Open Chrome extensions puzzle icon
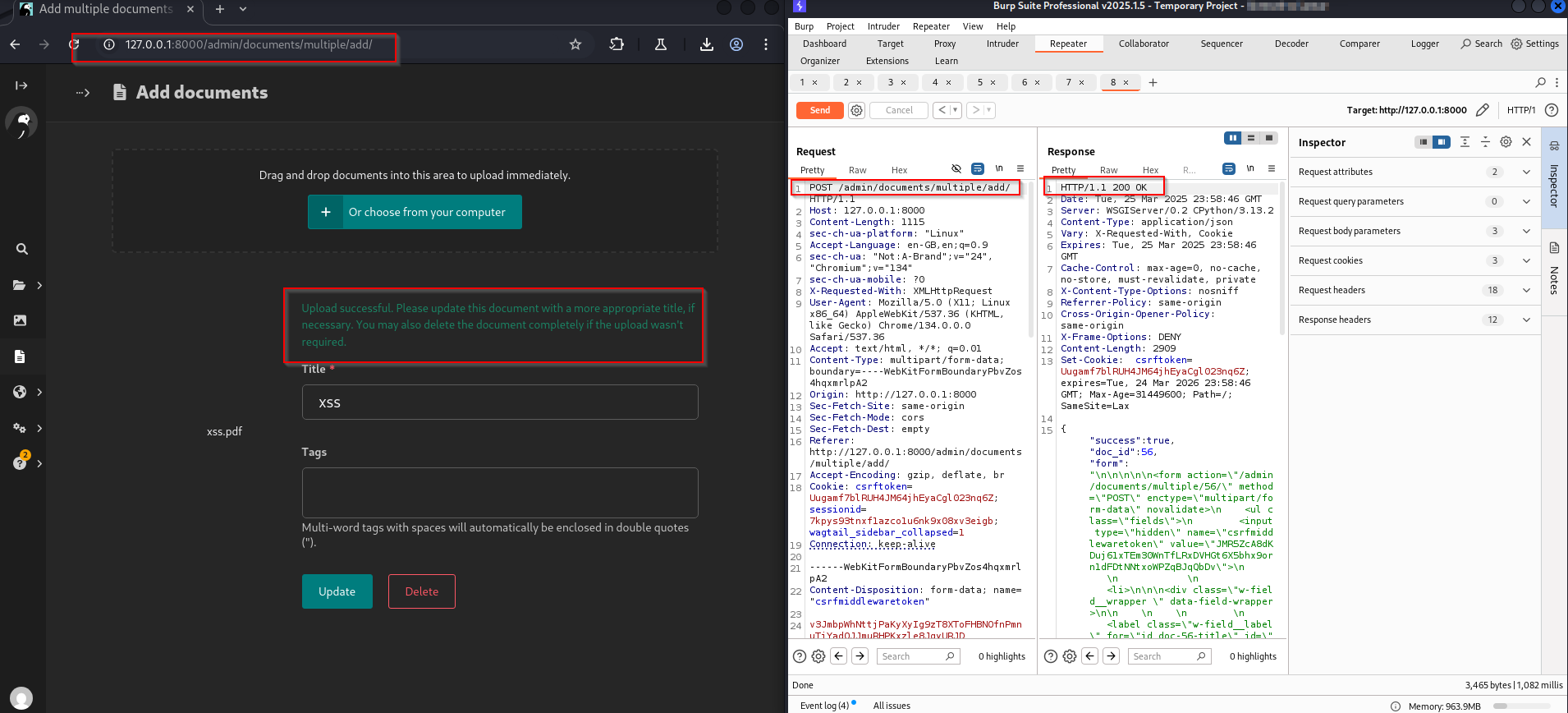 pyautogui.click(x=617, y=44)
